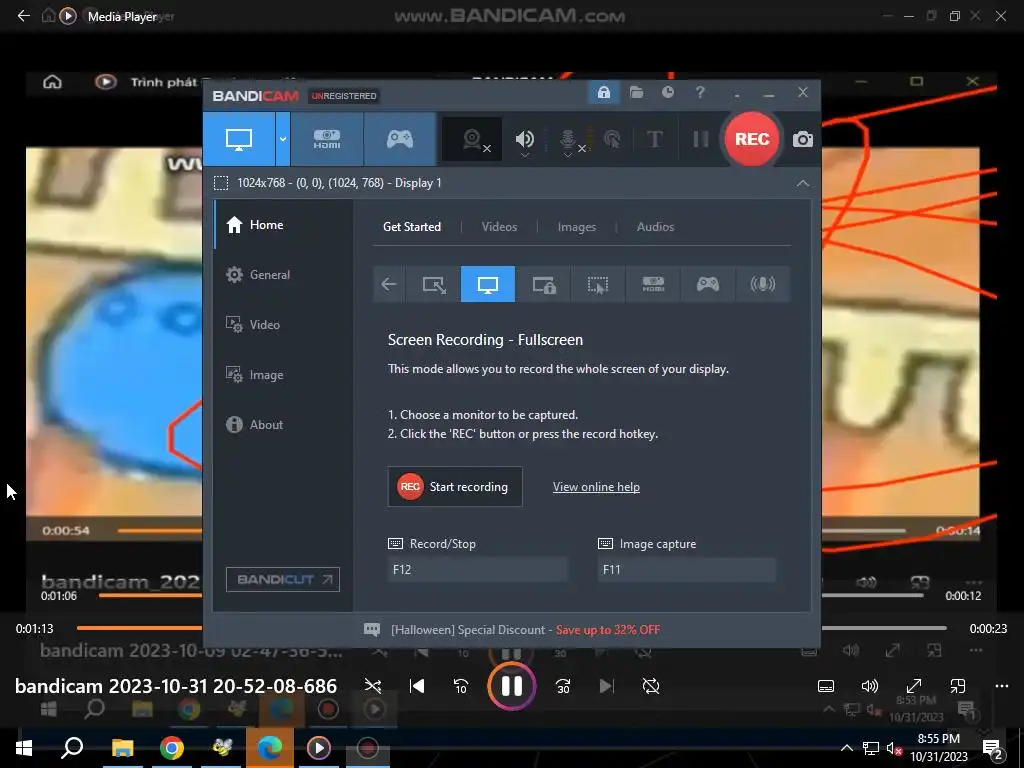Show hidden tray icons chevron
Screen dimensions: 1024x768
click(x=846, y=748)
